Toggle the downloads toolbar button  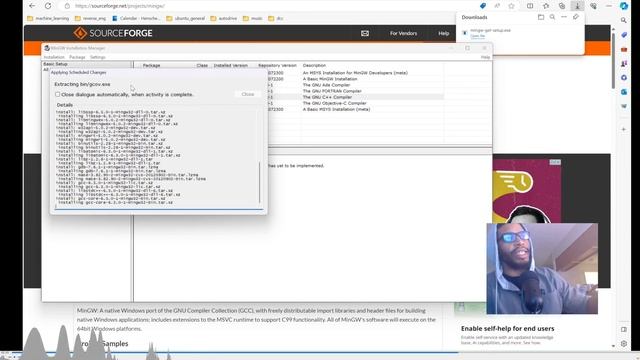click(x=577, y=6)
